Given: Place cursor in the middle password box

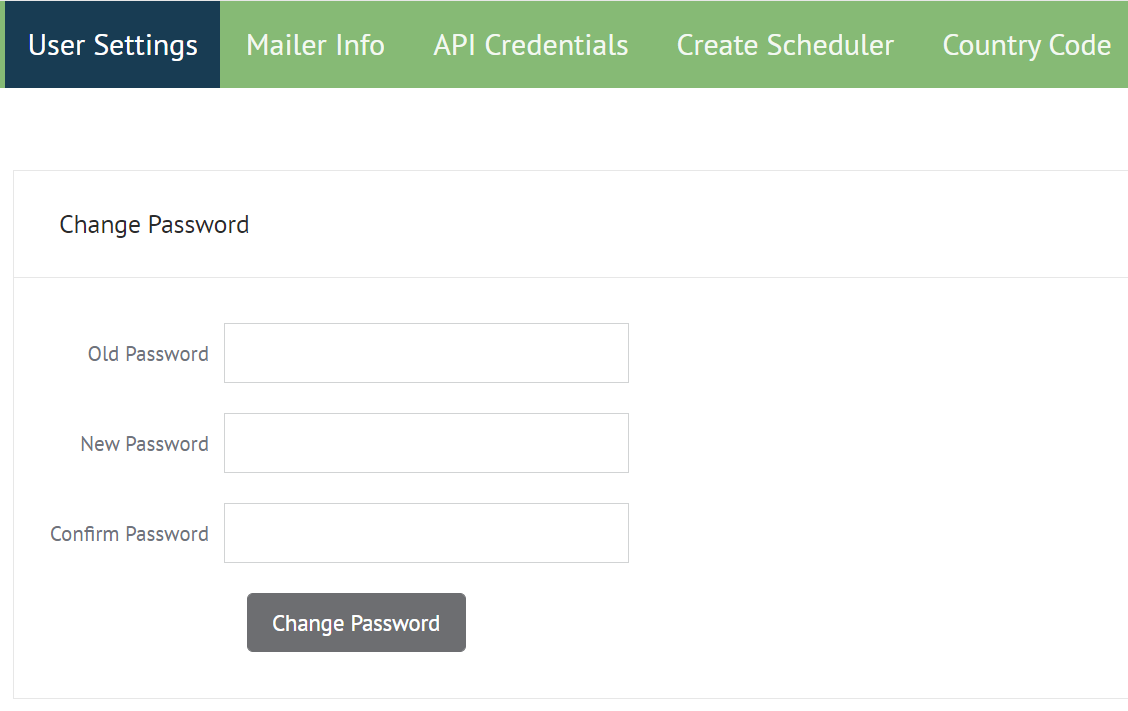Looking at the screenshot, I should pyautogui.click(x=426, y=443).
